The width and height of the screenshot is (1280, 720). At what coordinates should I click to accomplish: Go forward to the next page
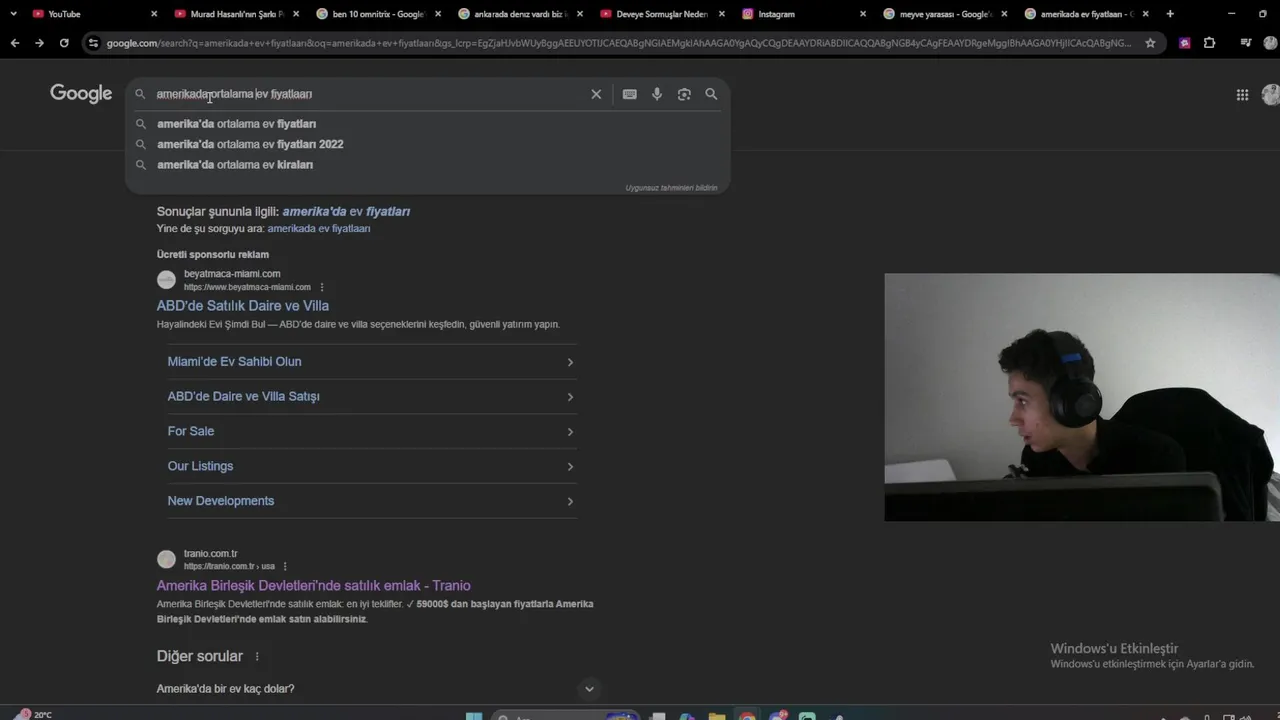point(39,43)
